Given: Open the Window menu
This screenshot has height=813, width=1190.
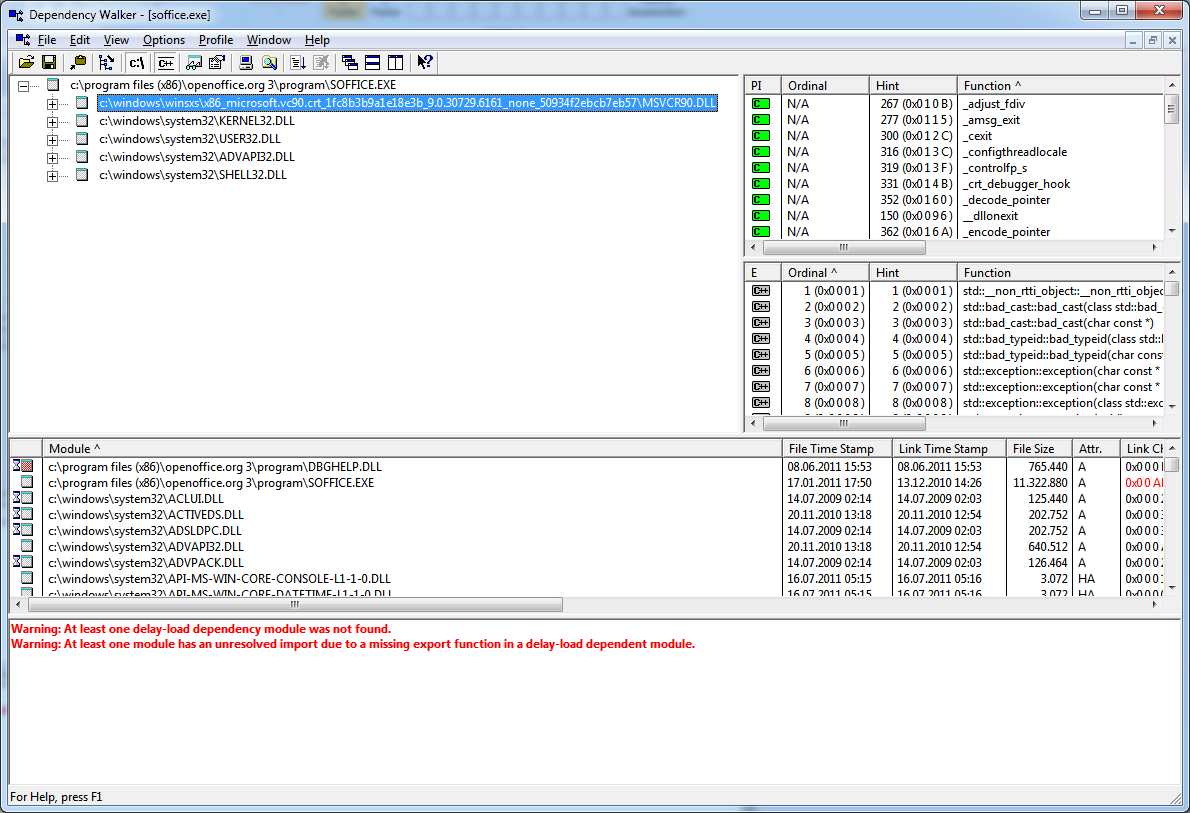Looking at the screenshot, I should pos(269,40).
